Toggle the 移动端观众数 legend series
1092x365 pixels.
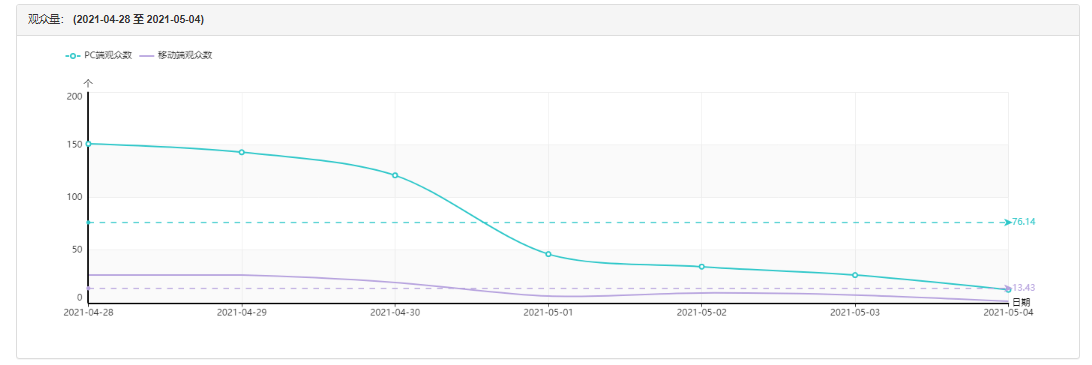[x=176, y=55]
